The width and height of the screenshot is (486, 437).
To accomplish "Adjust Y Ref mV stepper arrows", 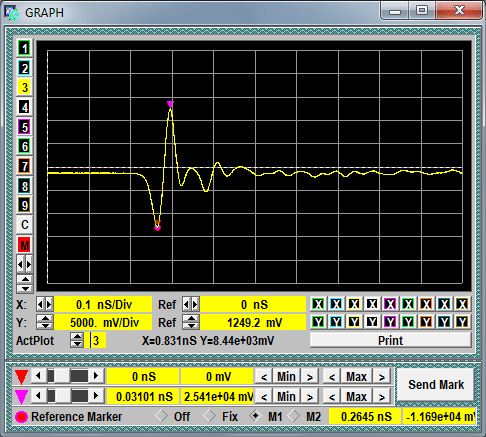I will pos(191,322).
